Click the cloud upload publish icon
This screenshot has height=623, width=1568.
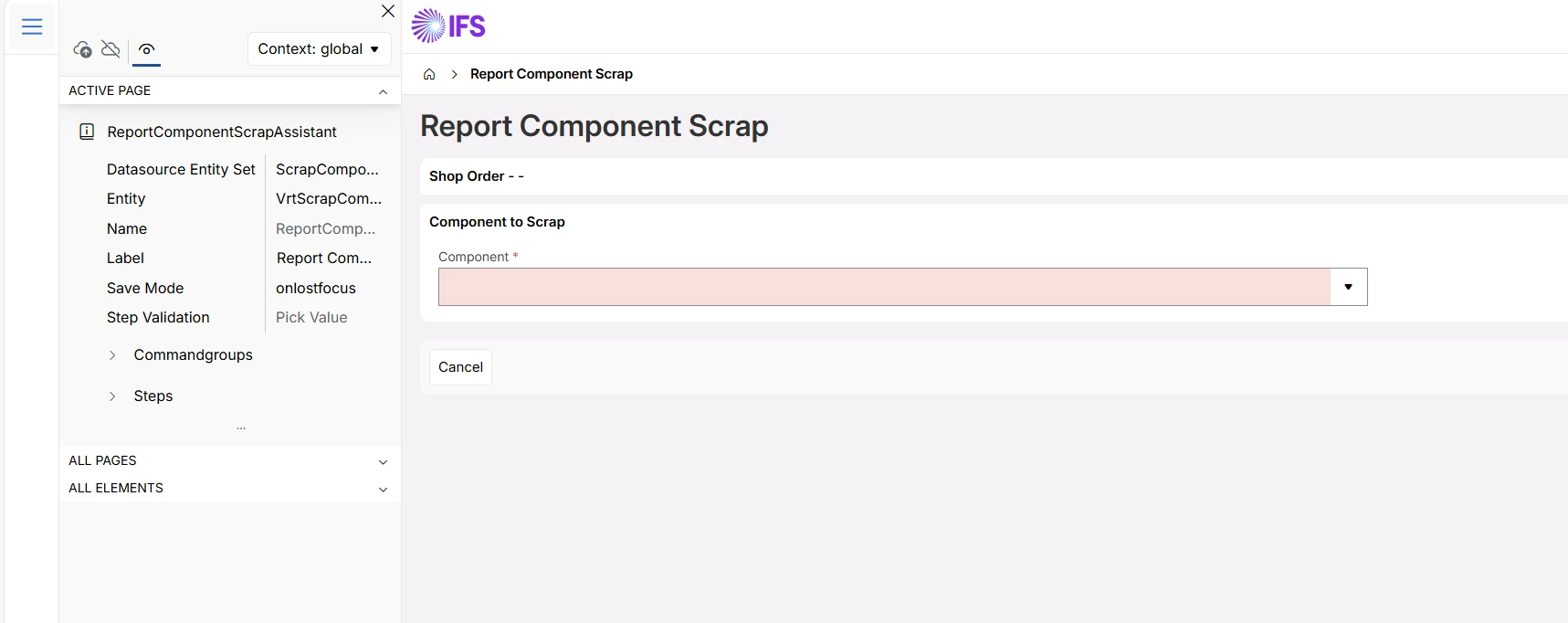click(82, 49)
